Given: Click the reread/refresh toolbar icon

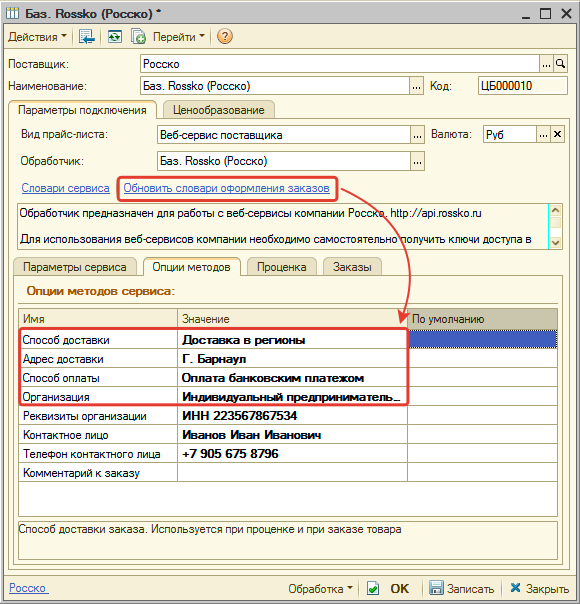Looking at the screenshot, I should tap(115, 37).
